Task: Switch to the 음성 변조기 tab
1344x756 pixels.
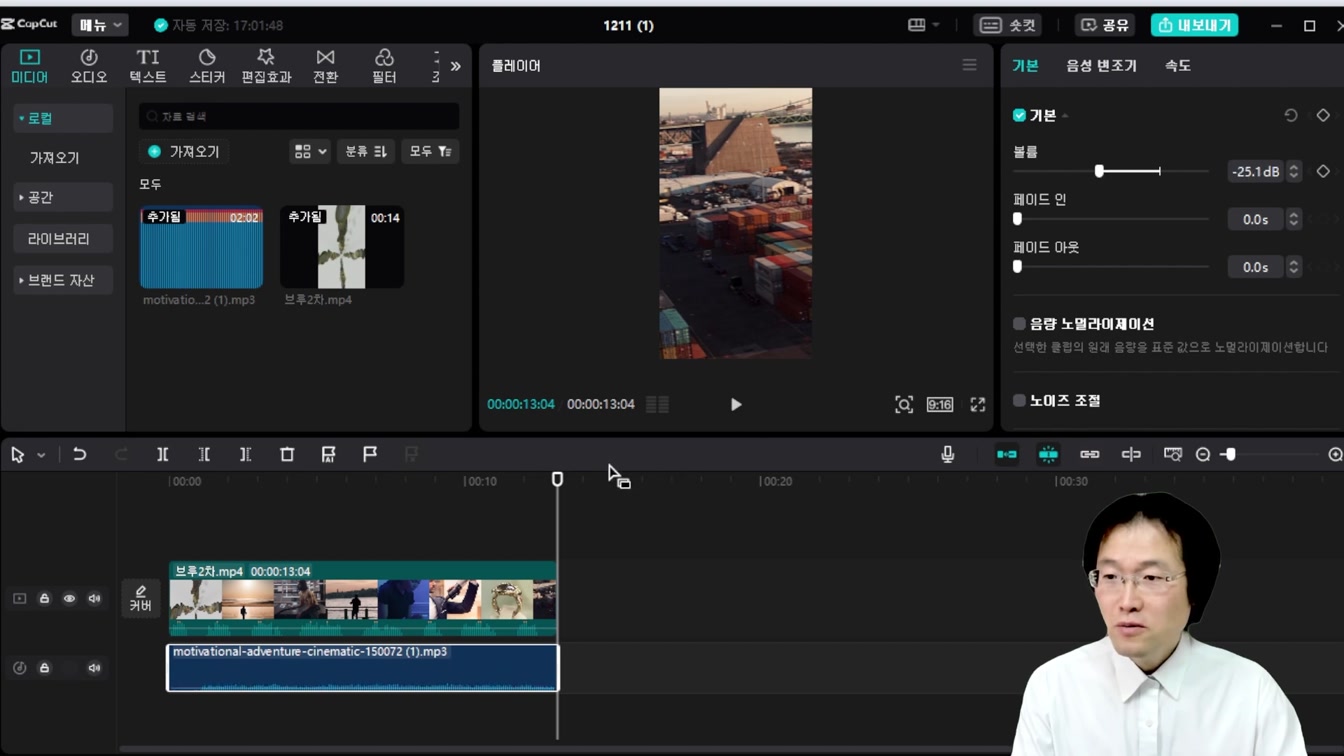Action: click(x=1101, y=66)
